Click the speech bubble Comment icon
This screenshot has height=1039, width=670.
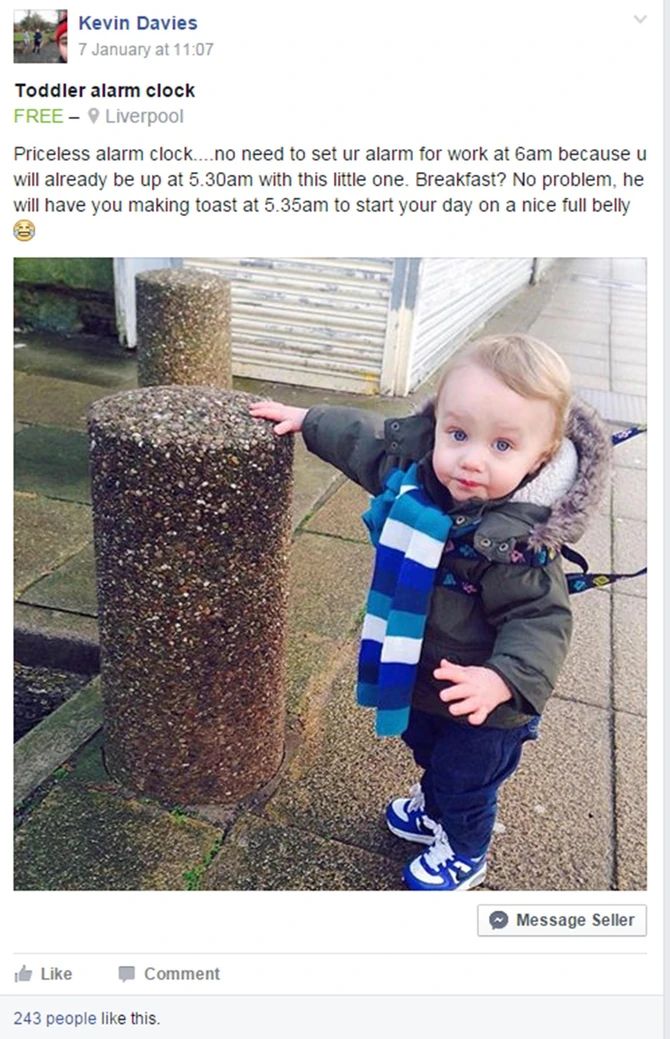(x=126, y=973)
